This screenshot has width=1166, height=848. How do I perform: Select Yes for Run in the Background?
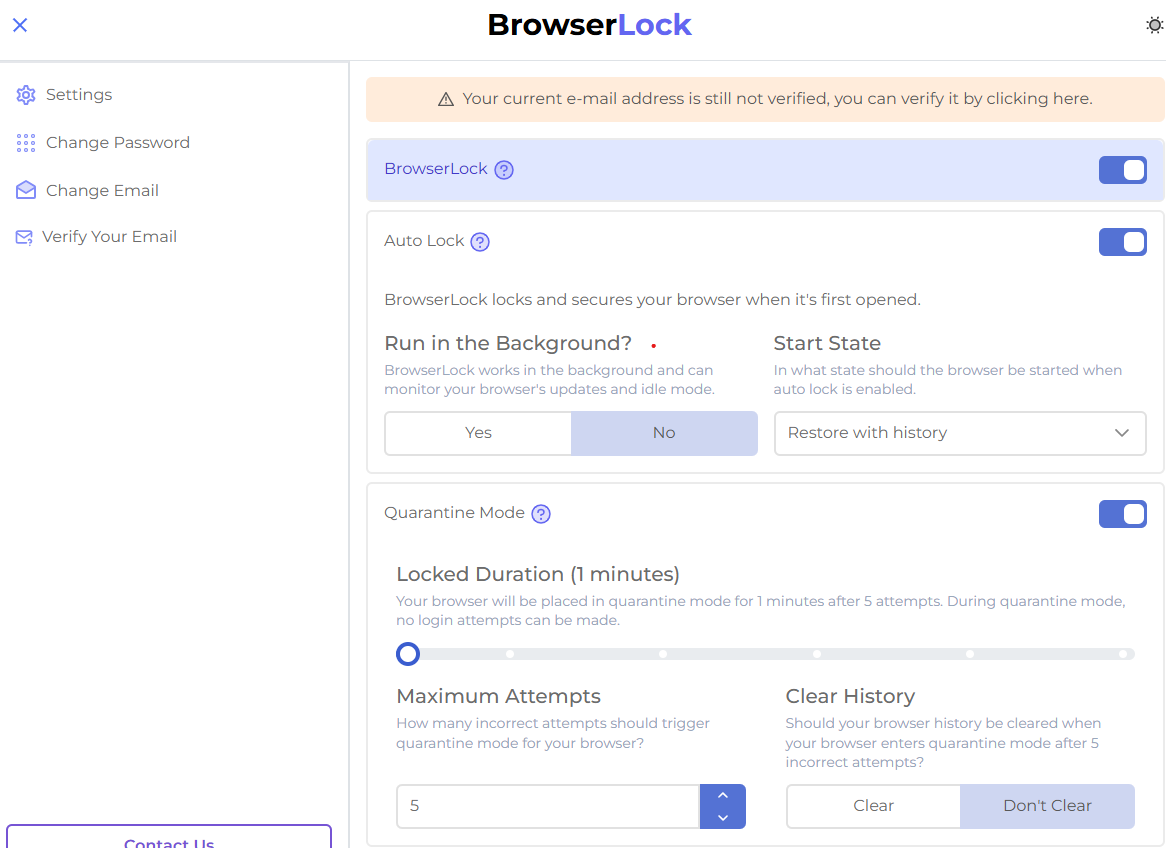pos(478,433)
